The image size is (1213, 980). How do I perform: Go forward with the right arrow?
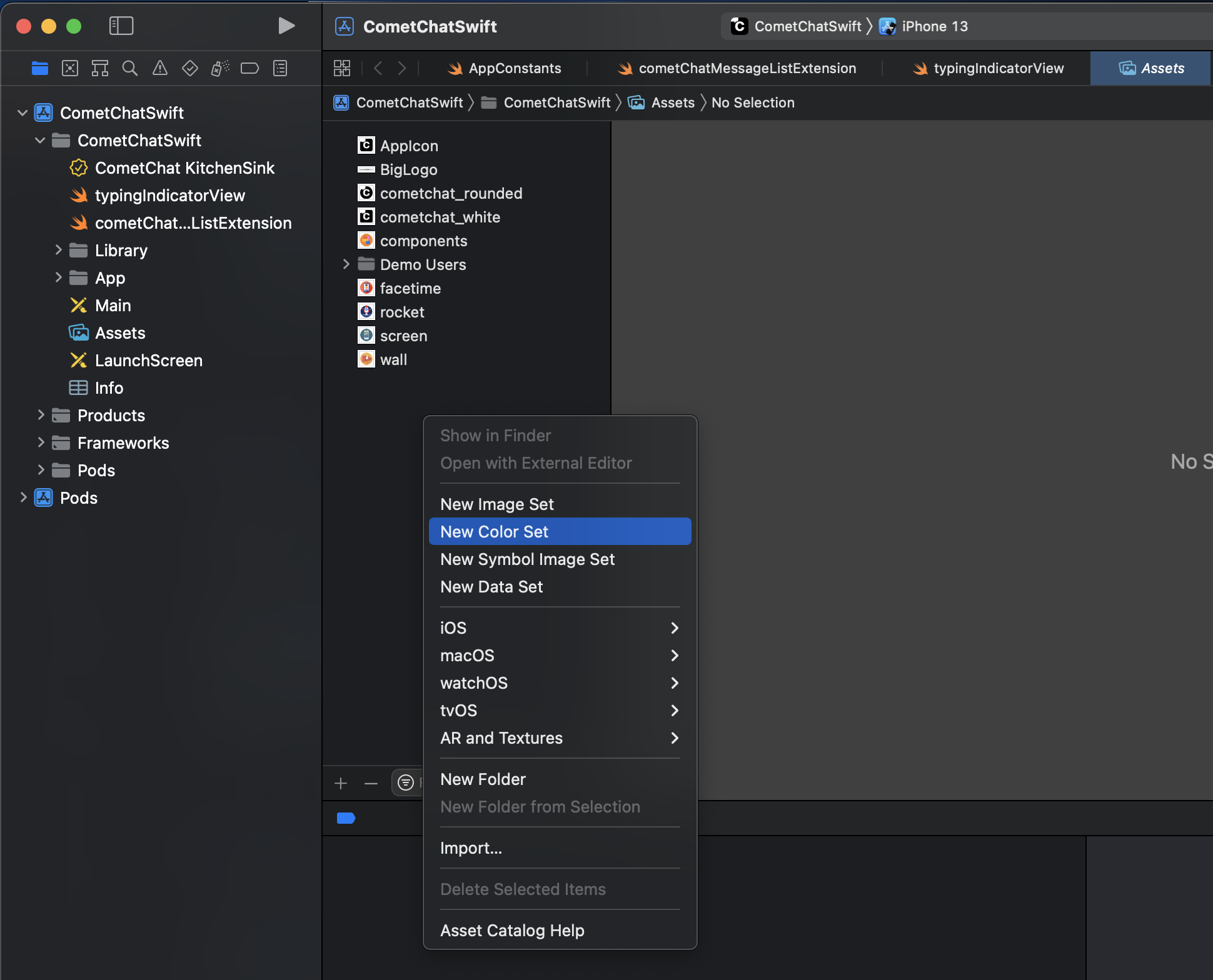[402, 68]
